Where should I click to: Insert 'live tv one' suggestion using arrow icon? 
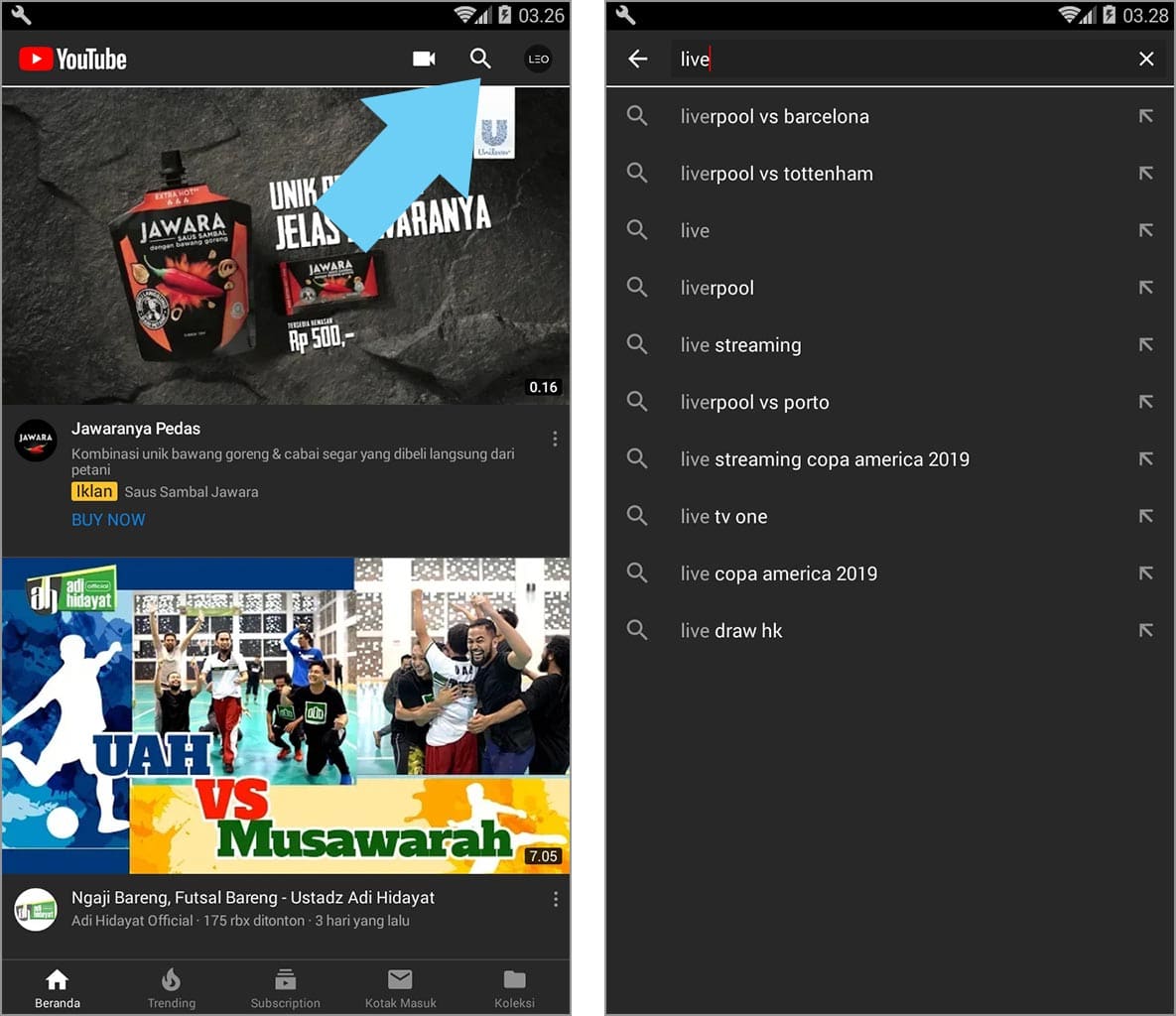tap(1145, 516)
